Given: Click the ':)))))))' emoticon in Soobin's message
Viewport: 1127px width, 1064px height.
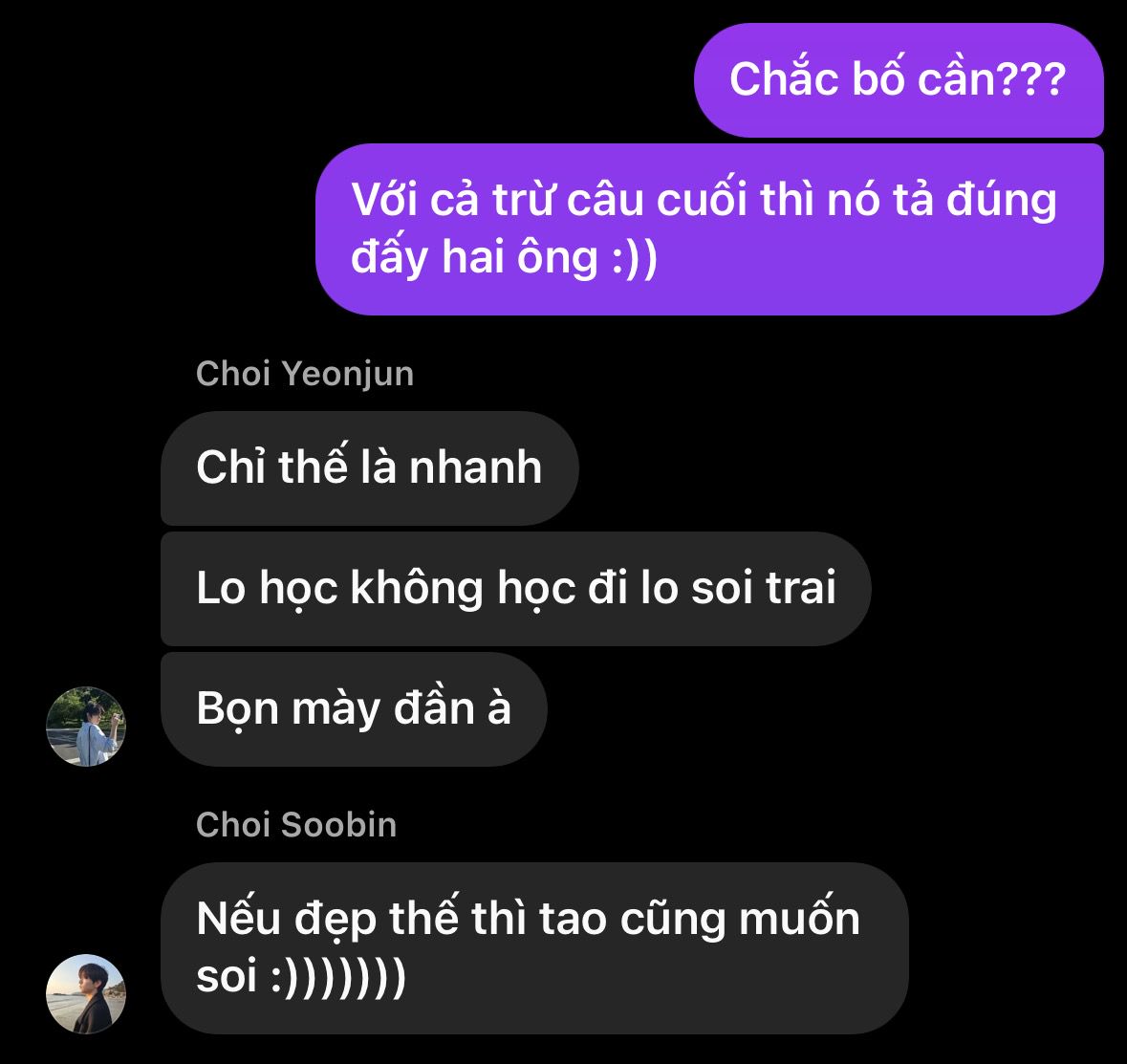Looking at the screenshot, I should pyautogui.click(x=337, y=978).
